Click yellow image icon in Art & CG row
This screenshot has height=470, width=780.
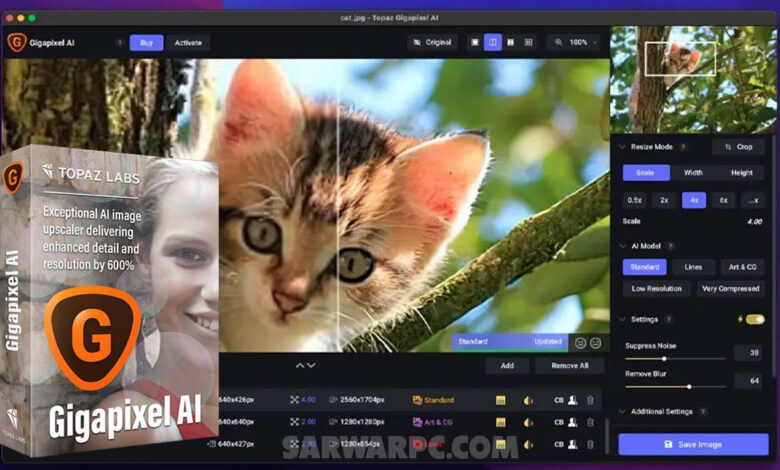pyautogui.click(x=500, y=423)
